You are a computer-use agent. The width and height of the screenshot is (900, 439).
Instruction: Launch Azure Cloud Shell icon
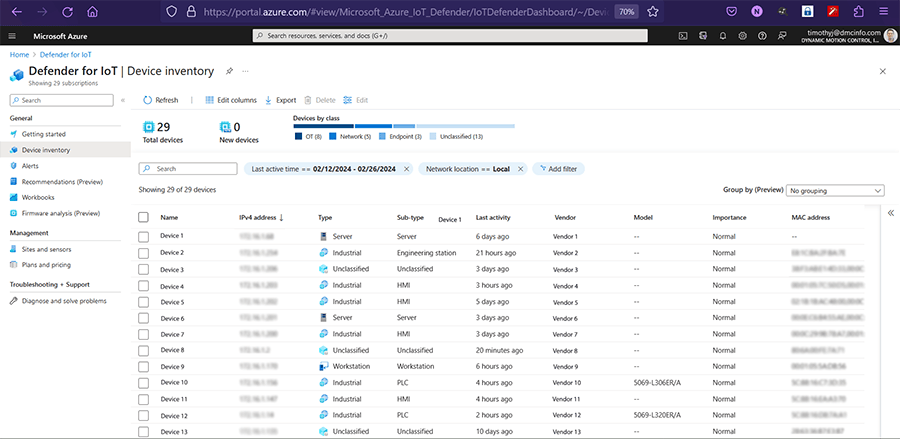683,36
